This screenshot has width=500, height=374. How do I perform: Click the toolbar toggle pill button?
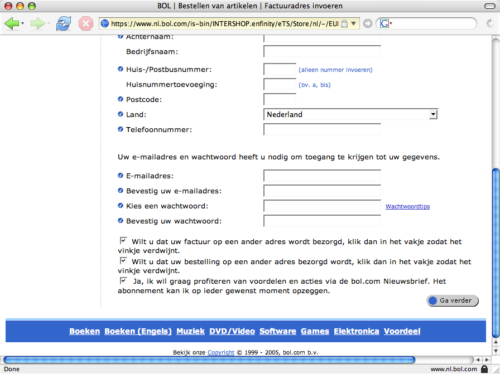tap(490, 6)
